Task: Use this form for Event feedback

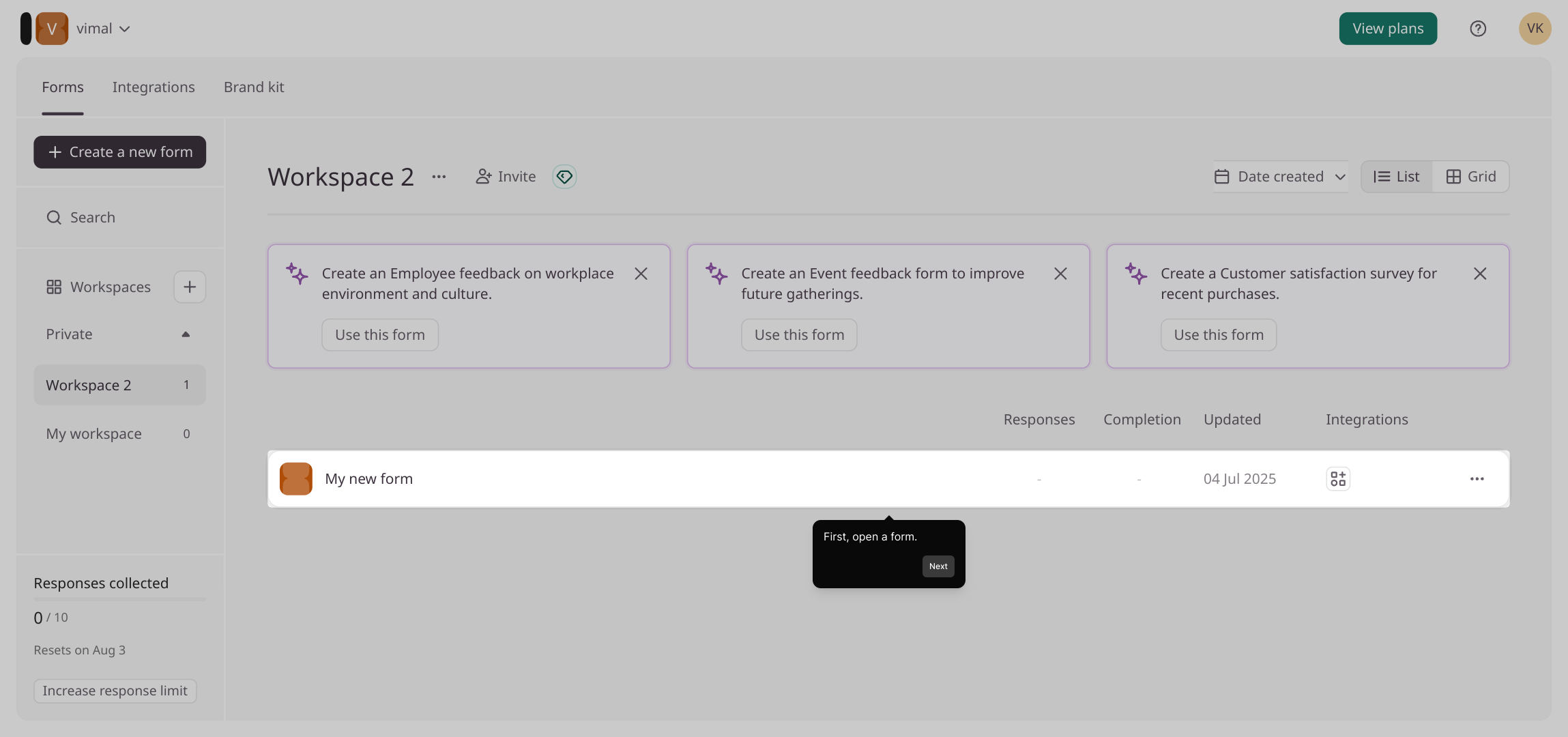Action: [x=799, y=335]
